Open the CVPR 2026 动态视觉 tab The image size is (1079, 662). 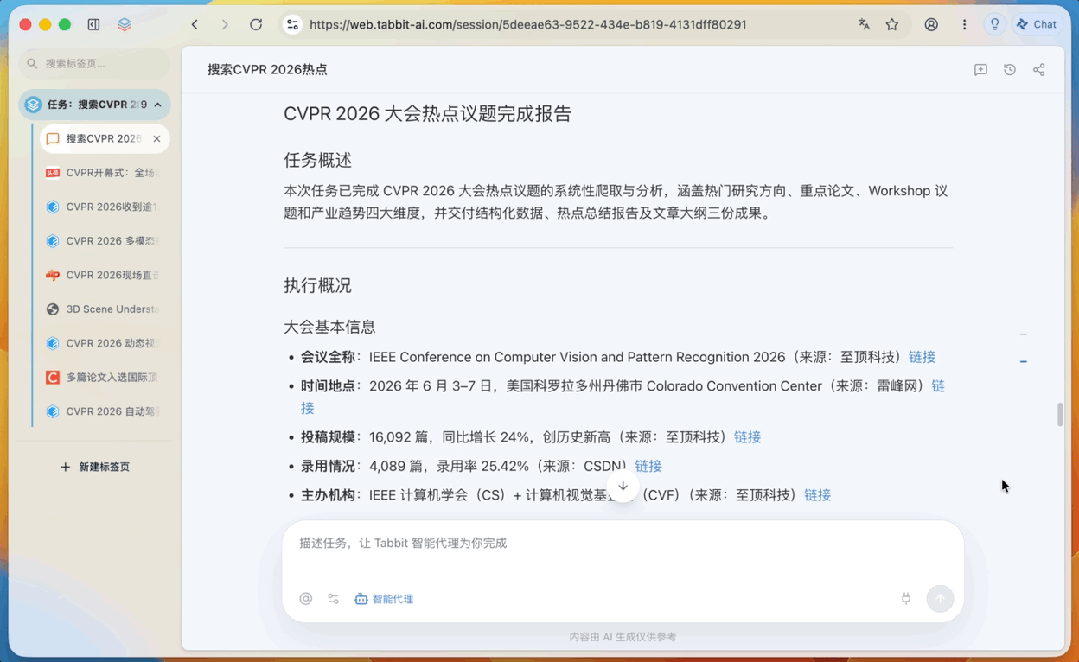105,343
